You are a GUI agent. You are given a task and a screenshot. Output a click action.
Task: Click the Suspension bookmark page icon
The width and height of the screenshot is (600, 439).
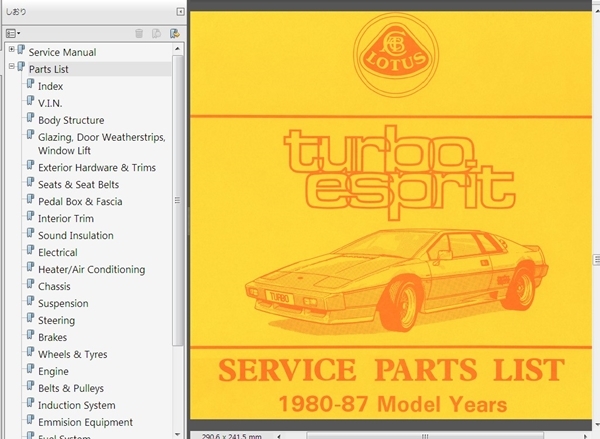pos(30,301)
